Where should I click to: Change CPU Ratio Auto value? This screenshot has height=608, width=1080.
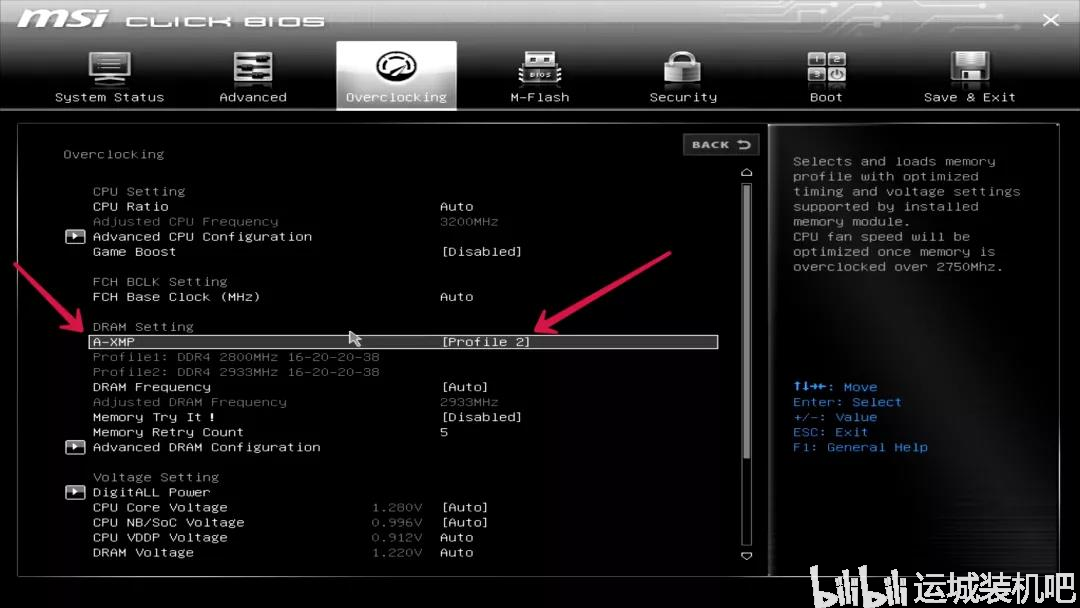tap(457, 207)
